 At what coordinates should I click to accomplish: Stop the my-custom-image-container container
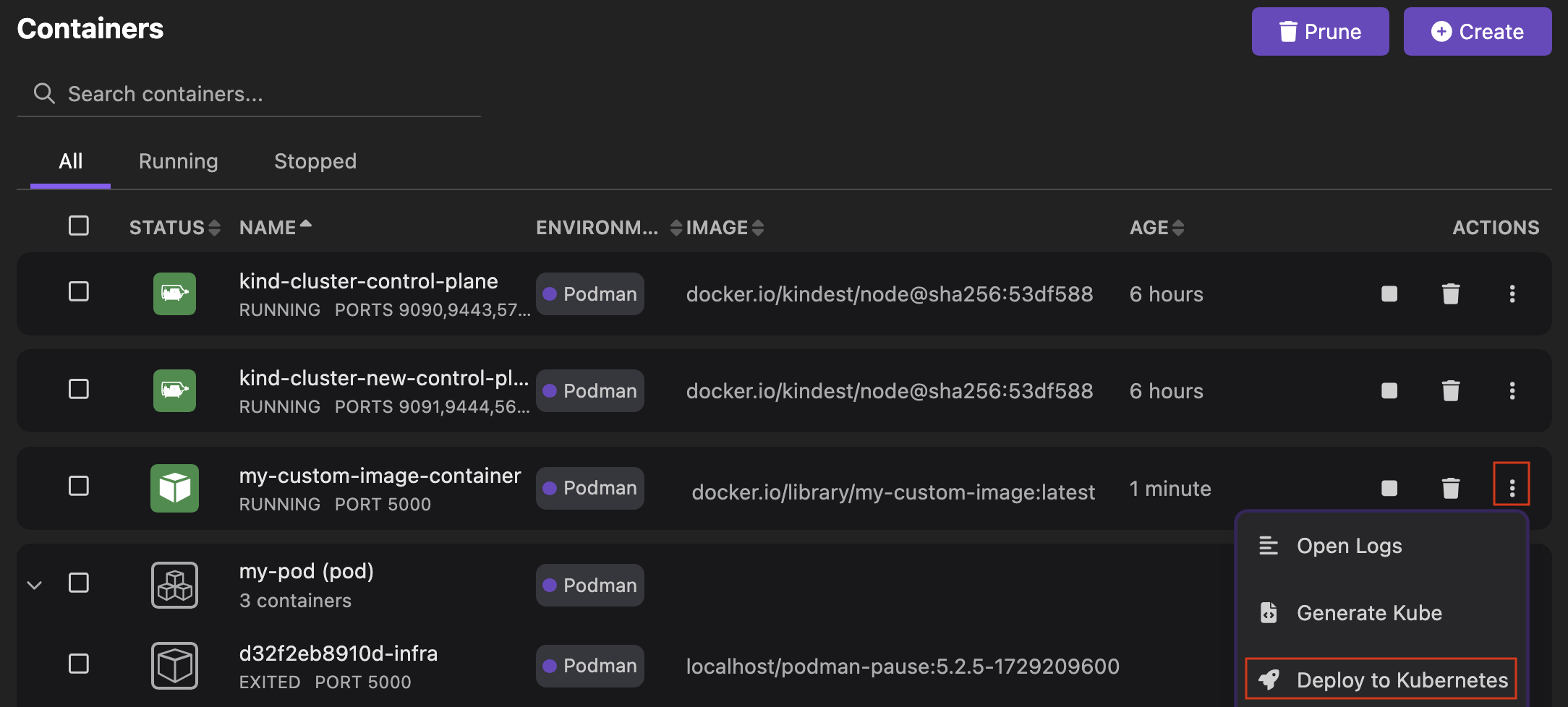pyautogui.click(x=1389, y=488)
